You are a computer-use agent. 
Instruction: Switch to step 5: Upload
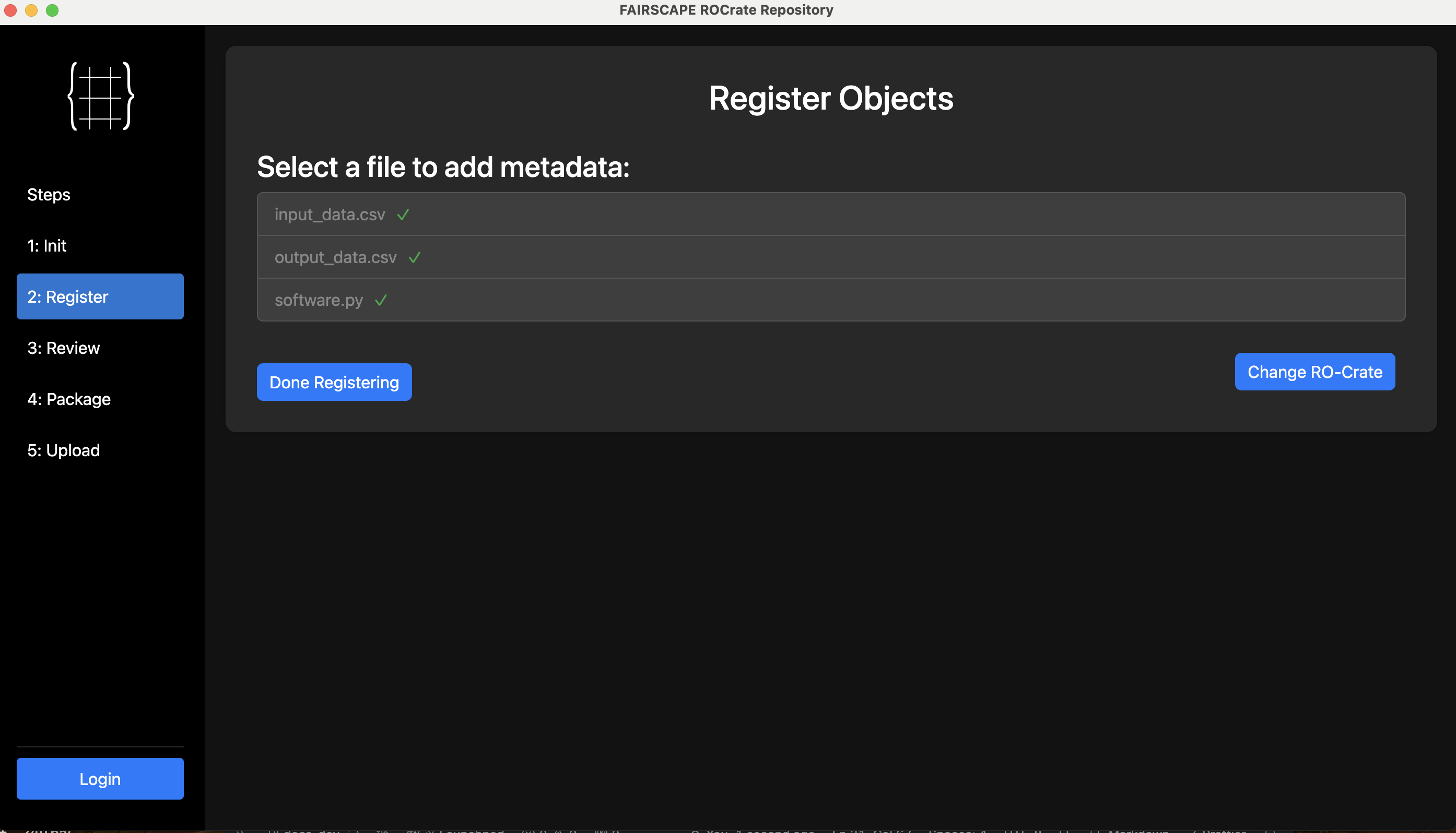(x=100, y=450)
